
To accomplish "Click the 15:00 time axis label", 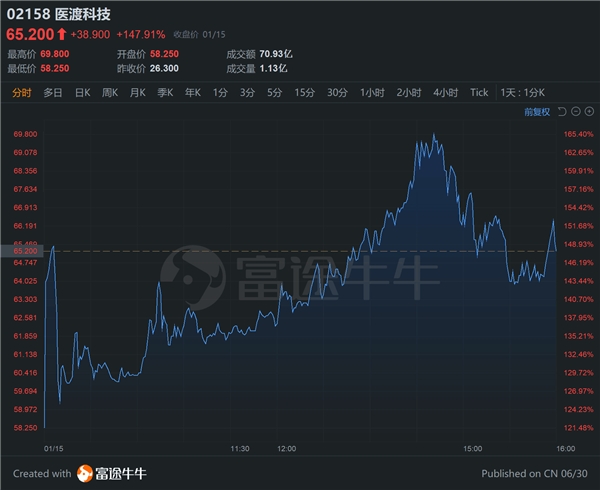I will pos(473,449).
